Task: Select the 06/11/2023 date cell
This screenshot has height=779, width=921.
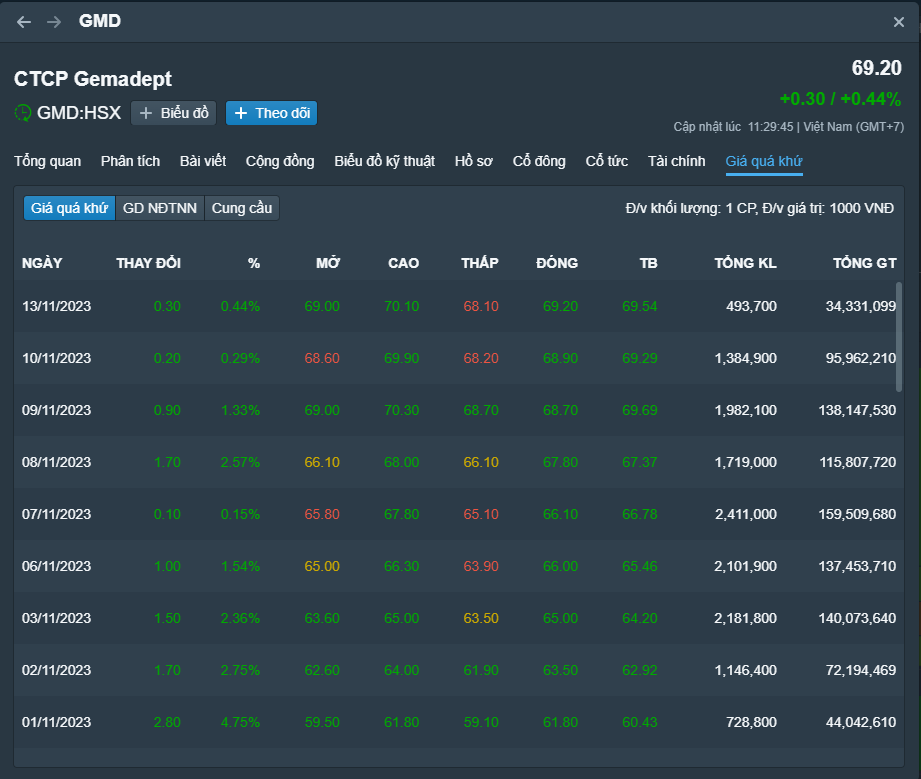Action: click(56, 566)
